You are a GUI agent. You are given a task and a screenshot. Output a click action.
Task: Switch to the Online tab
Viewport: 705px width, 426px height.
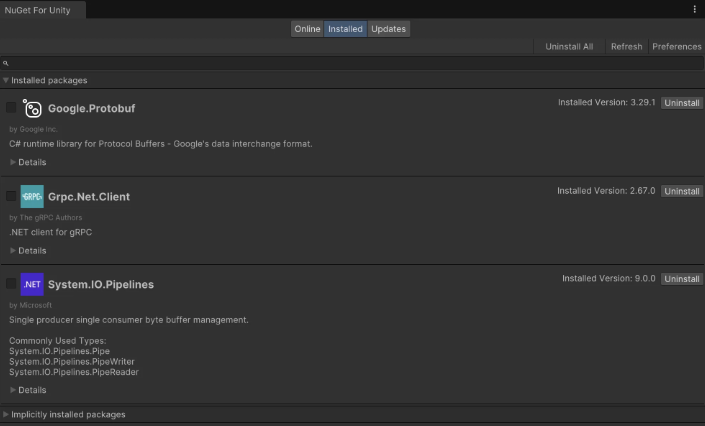[x=307, y=29]
